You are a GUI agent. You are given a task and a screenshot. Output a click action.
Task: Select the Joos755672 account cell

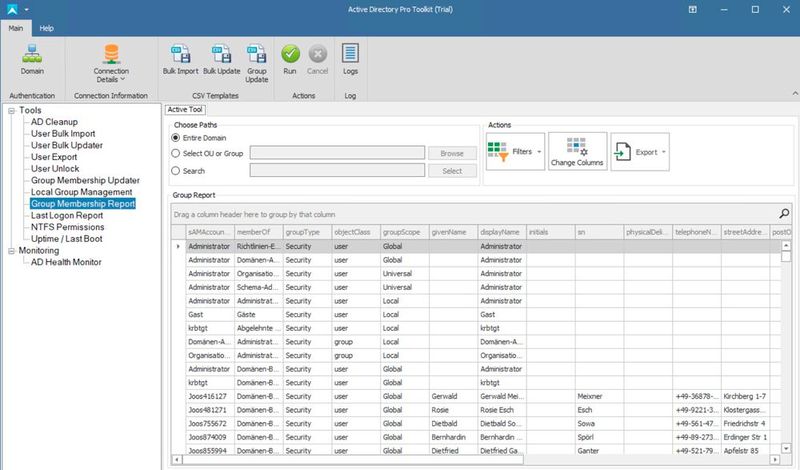click(x=210, y=424)
